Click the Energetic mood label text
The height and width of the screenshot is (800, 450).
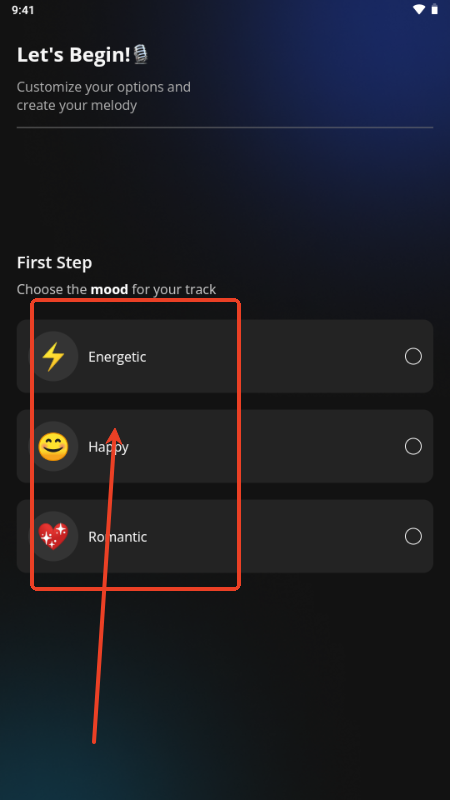117,357
